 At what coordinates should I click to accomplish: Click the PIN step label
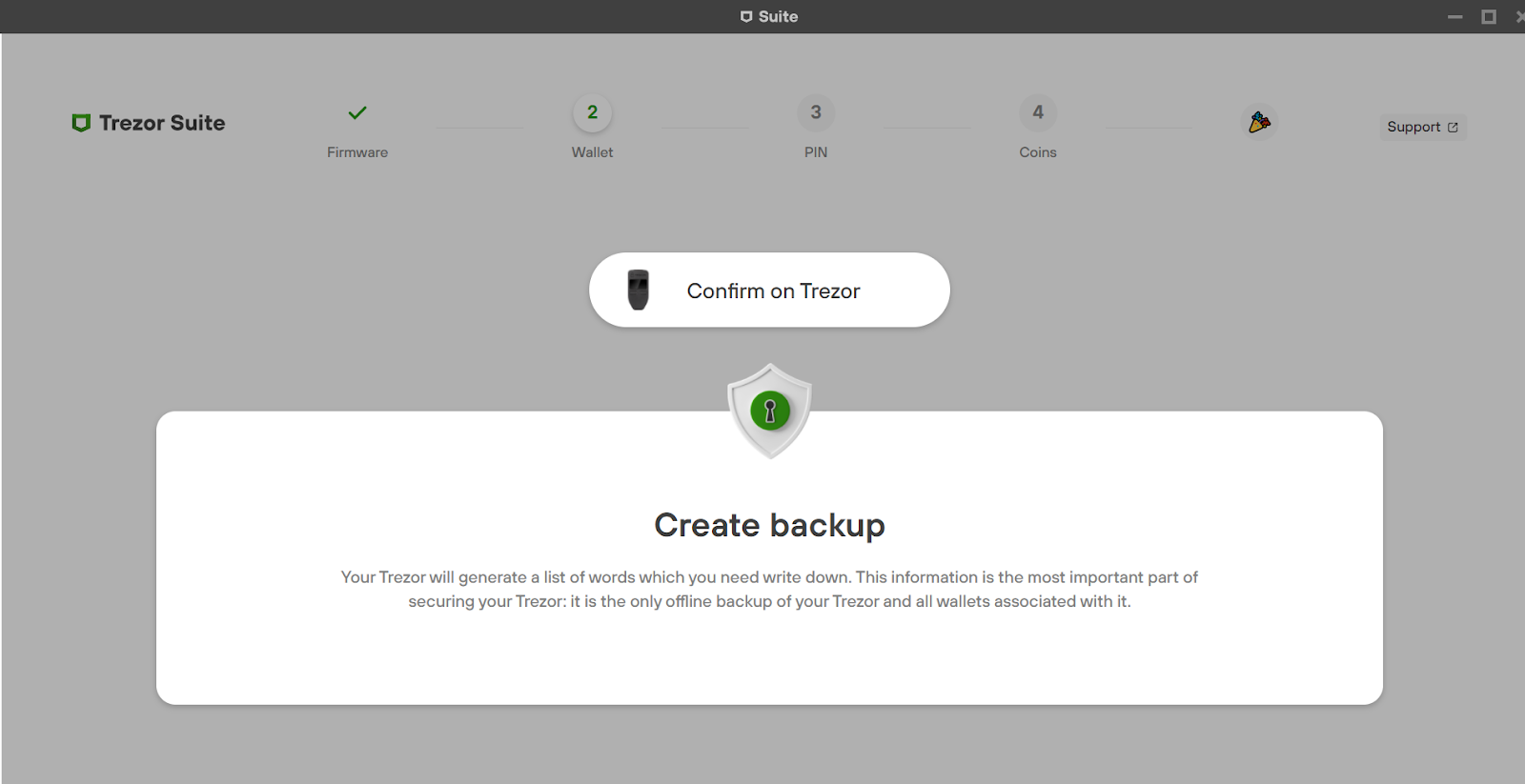[816, 152]
